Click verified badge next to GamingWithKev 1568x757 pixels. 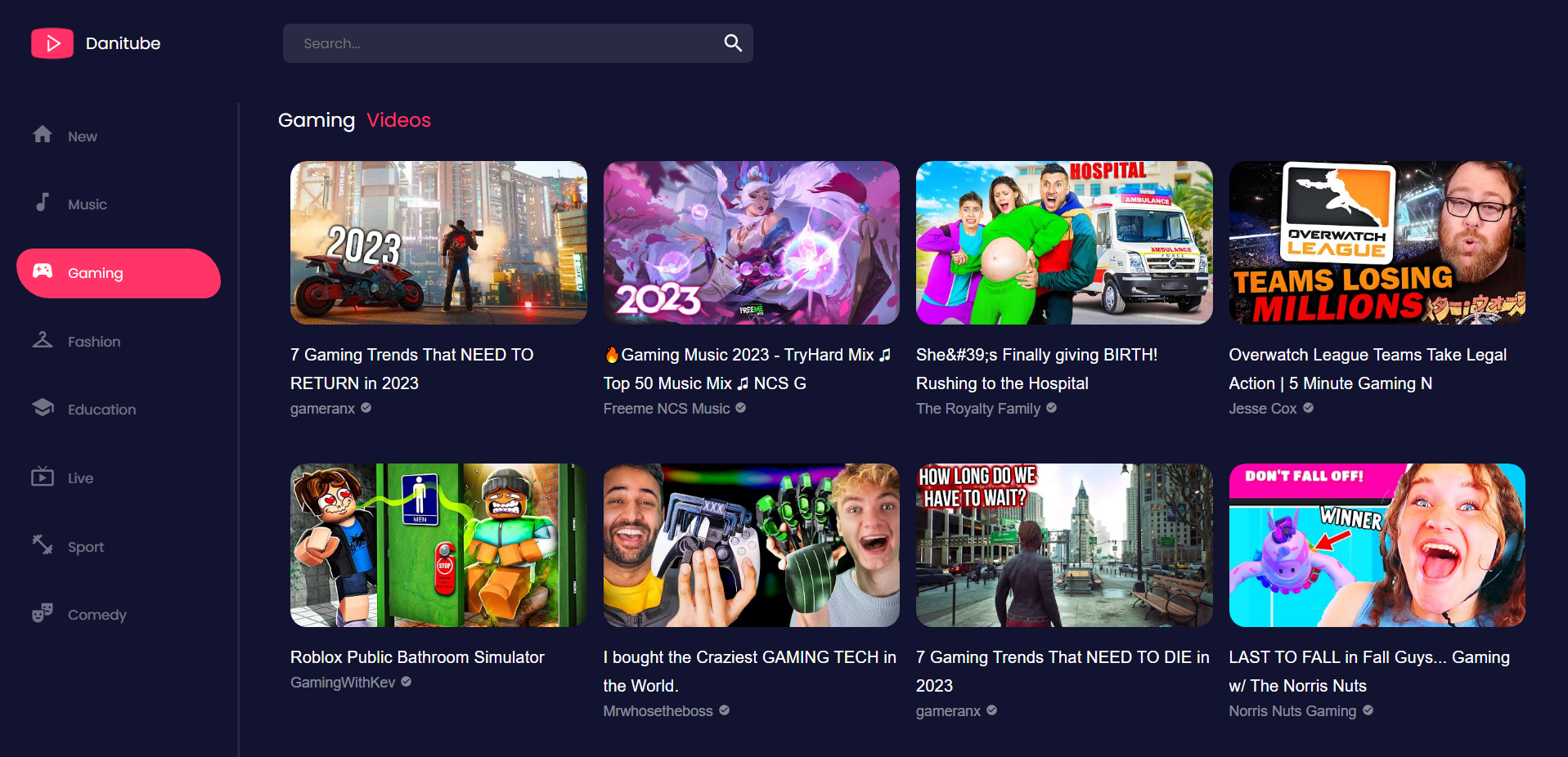[406, 682]
